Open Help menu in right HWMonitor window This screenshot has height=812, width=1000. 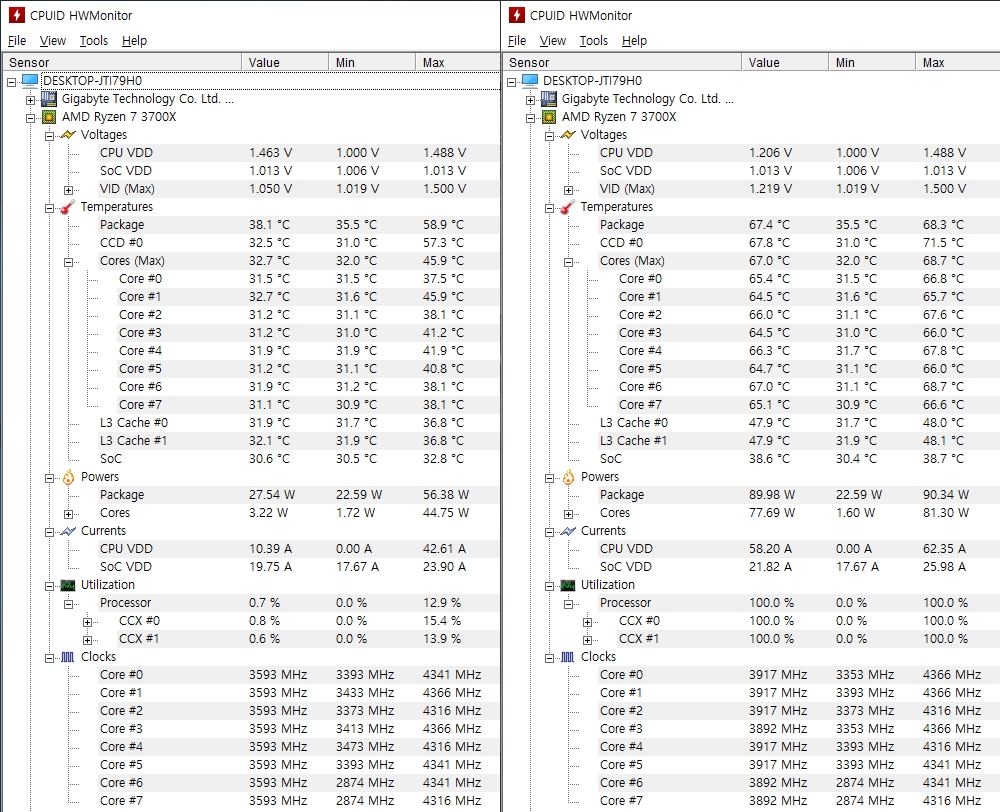pyautogui.click(x=635, y=41)
